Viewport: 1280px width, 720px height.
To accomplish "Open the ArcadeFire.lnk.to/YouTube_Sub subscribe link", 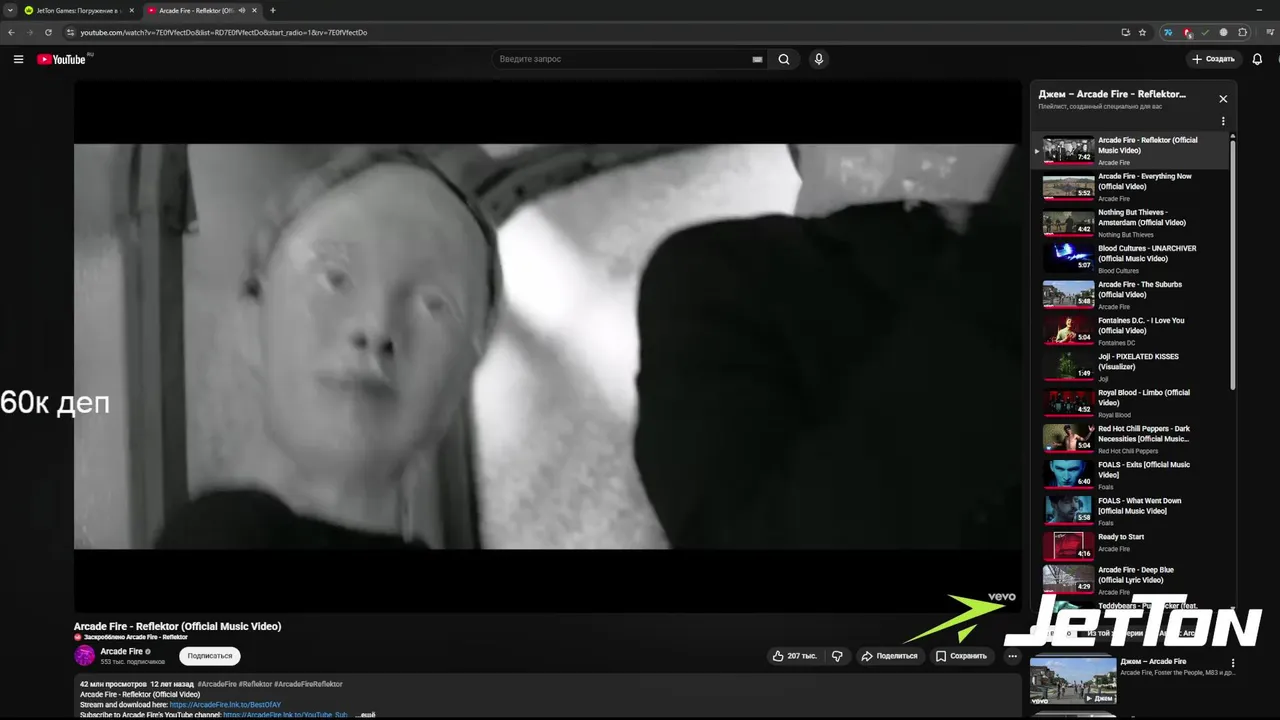I will pos(285,715).
